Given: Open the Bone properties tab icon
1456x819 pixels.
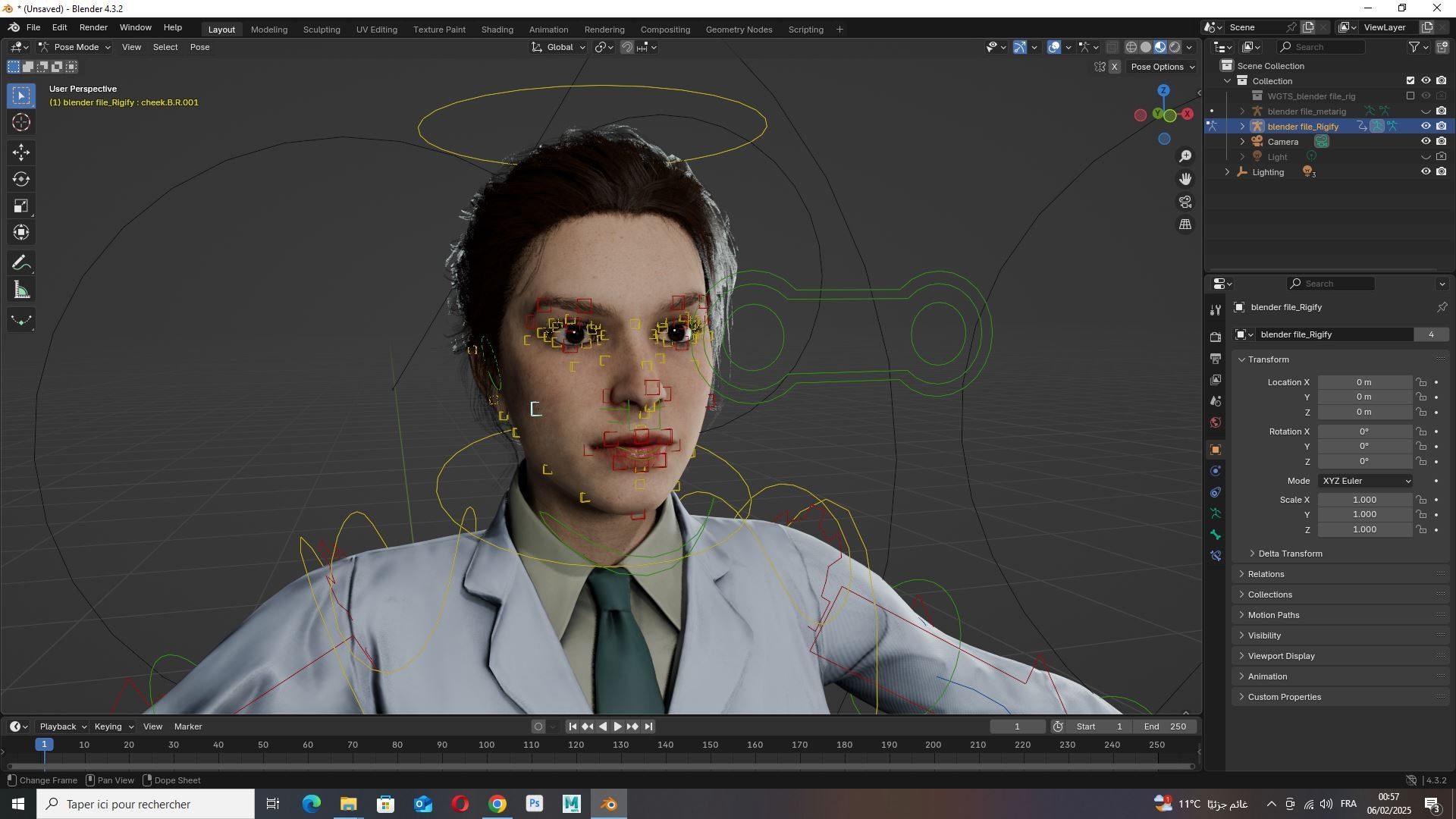Looking at the screenshot, I should (1216, 535).
